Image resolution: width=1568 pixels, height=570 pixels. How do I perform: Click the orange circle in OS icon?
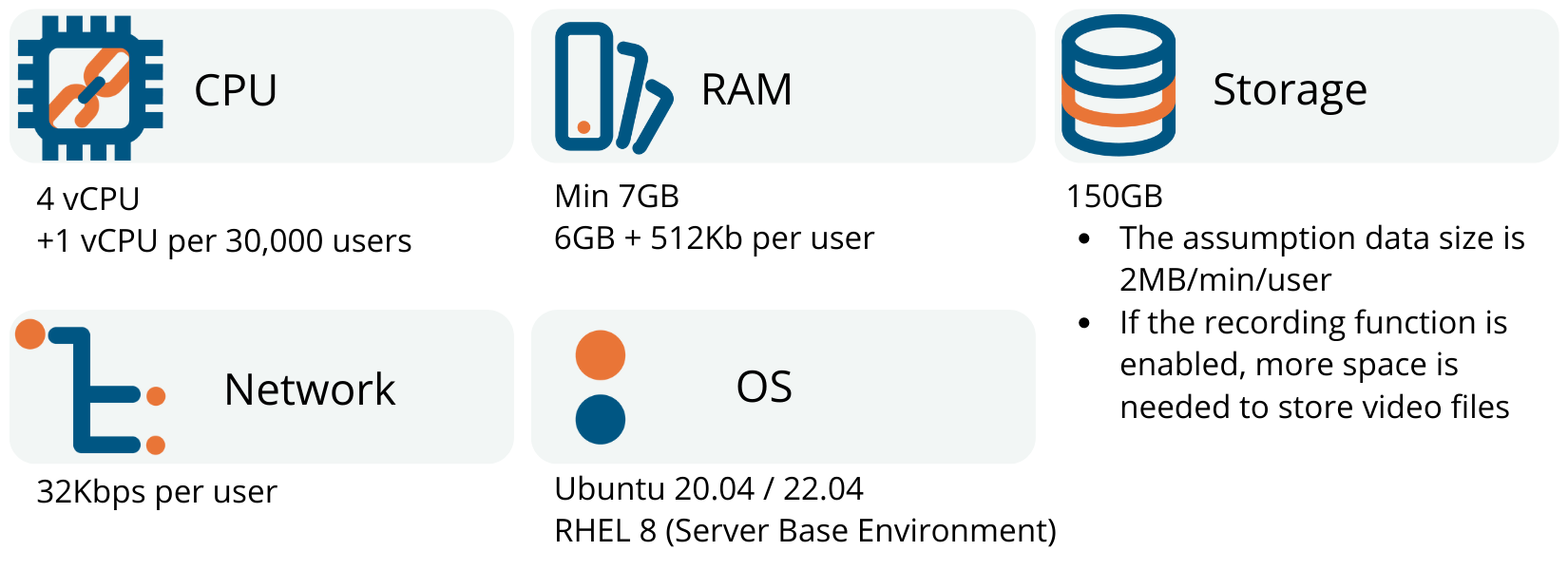pos(601,355)
